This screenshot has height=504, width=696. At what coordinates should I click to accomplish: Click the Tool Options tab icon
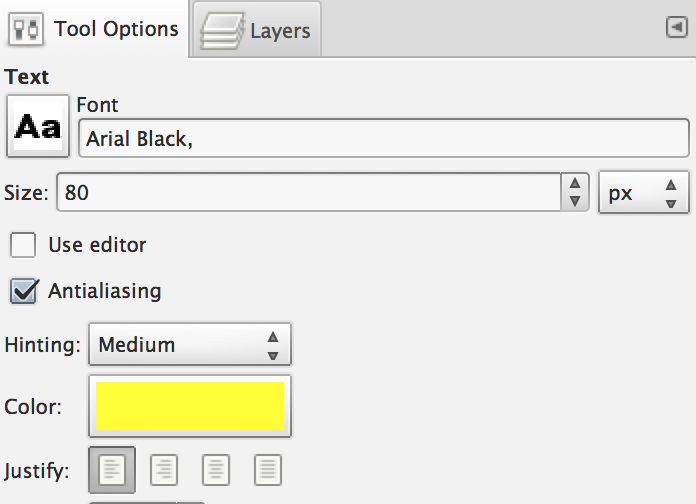(26, 29)
